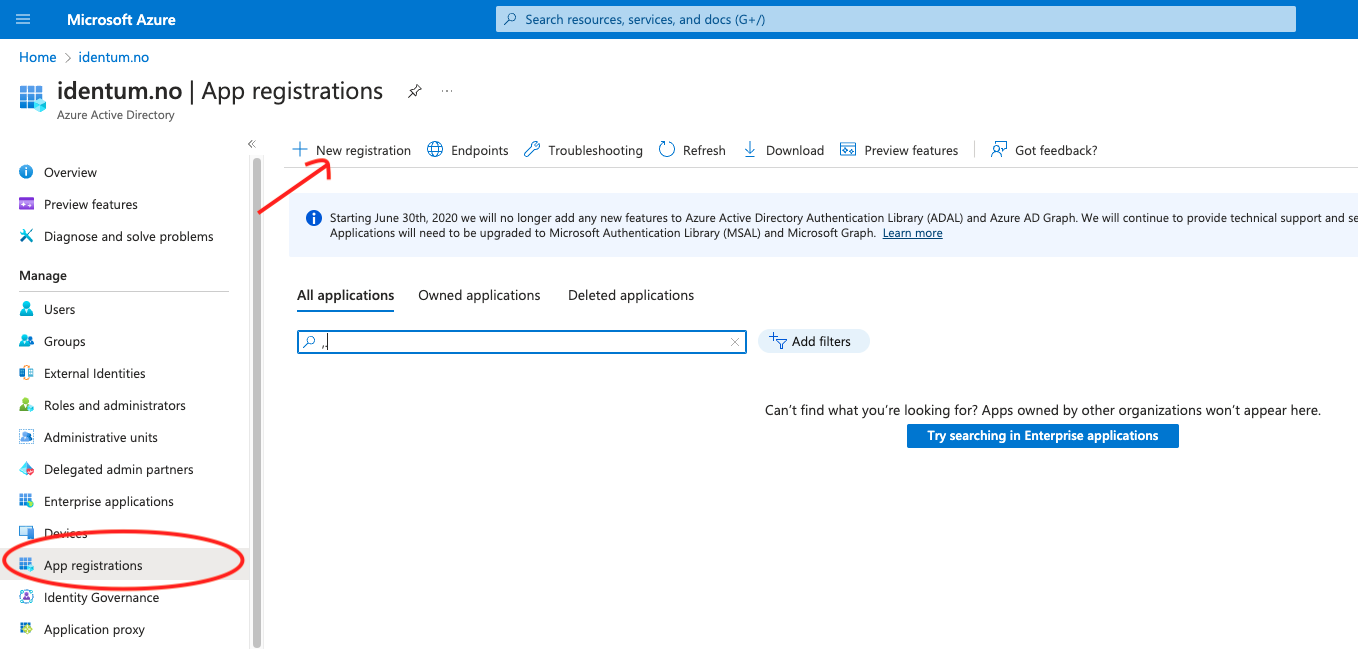Download the app registrations list

pos(783,150)
